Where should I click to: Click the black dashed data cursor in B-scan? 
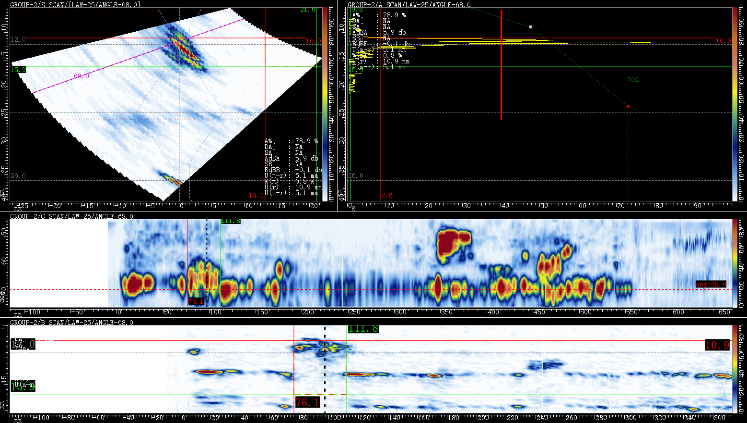point(325,369)
